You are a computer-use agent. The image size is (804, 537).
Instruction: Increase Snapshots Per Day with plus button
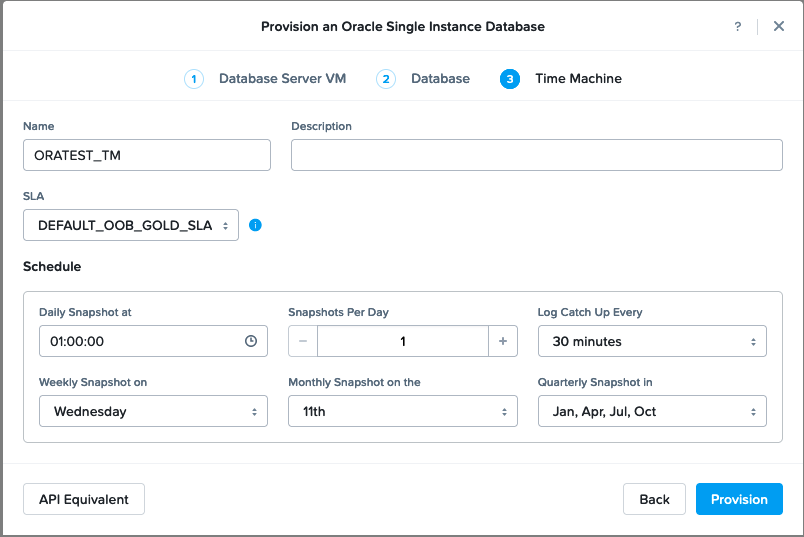[502, 341]
